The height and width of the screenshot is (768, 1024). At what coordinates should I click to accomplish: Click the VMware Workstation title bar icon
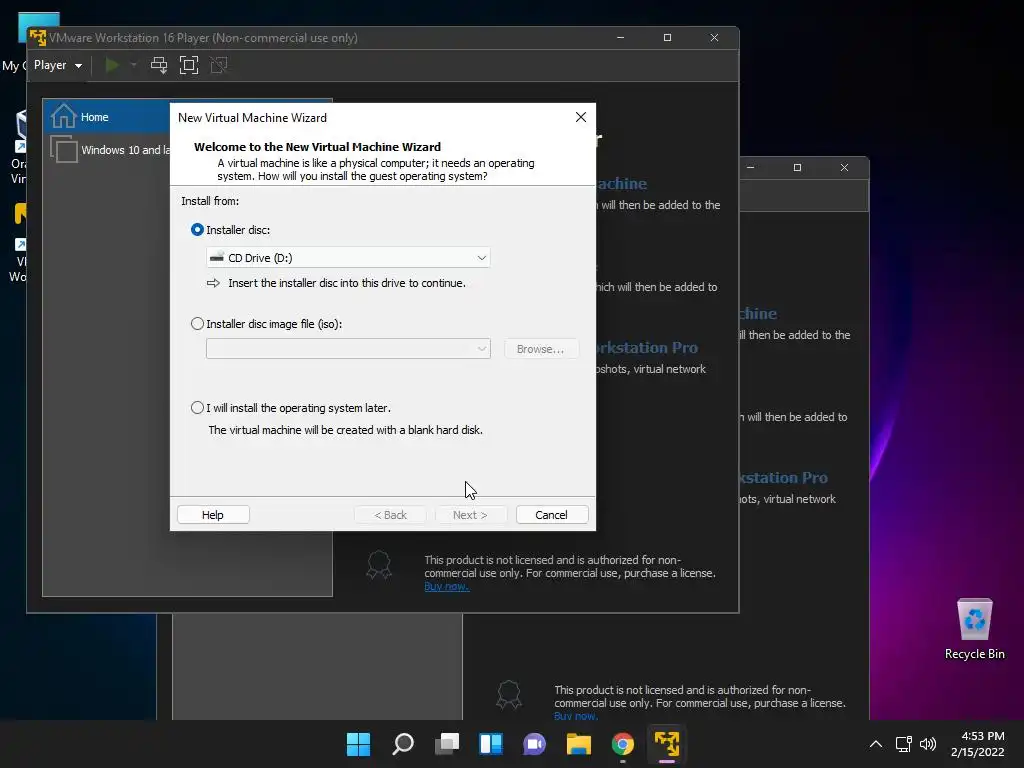38,38
